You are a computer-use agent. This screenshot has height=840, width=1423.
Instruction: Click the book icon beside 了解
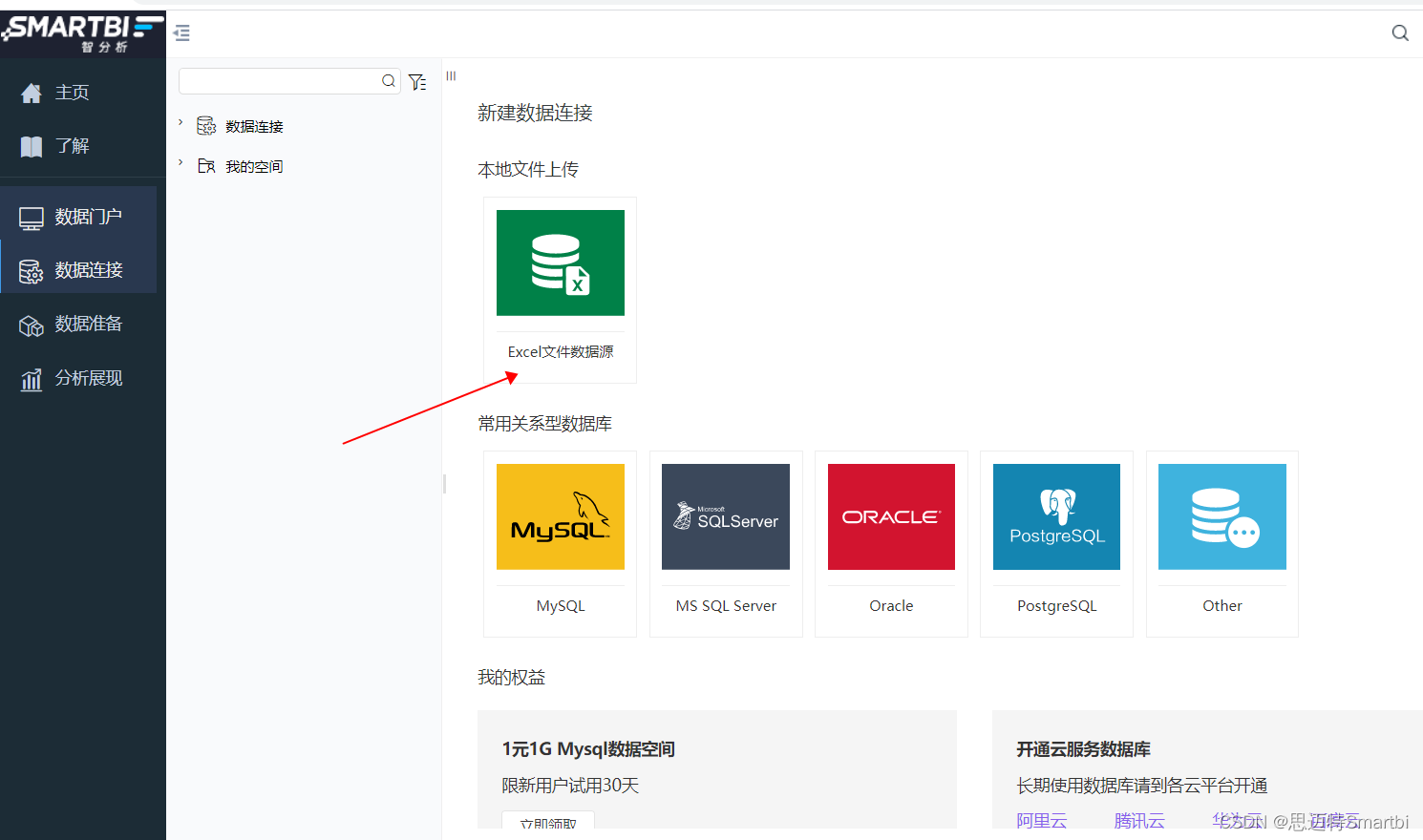(32, 146)
